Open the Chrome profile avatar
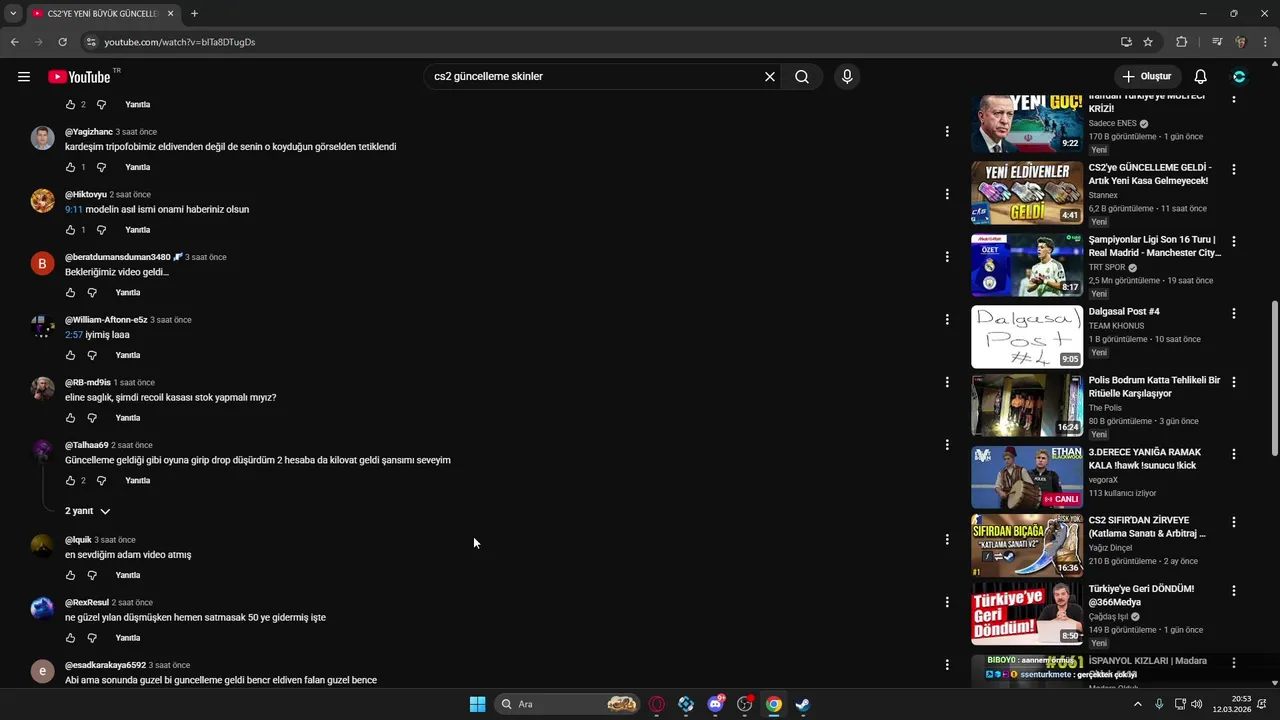 (1241, 42)
